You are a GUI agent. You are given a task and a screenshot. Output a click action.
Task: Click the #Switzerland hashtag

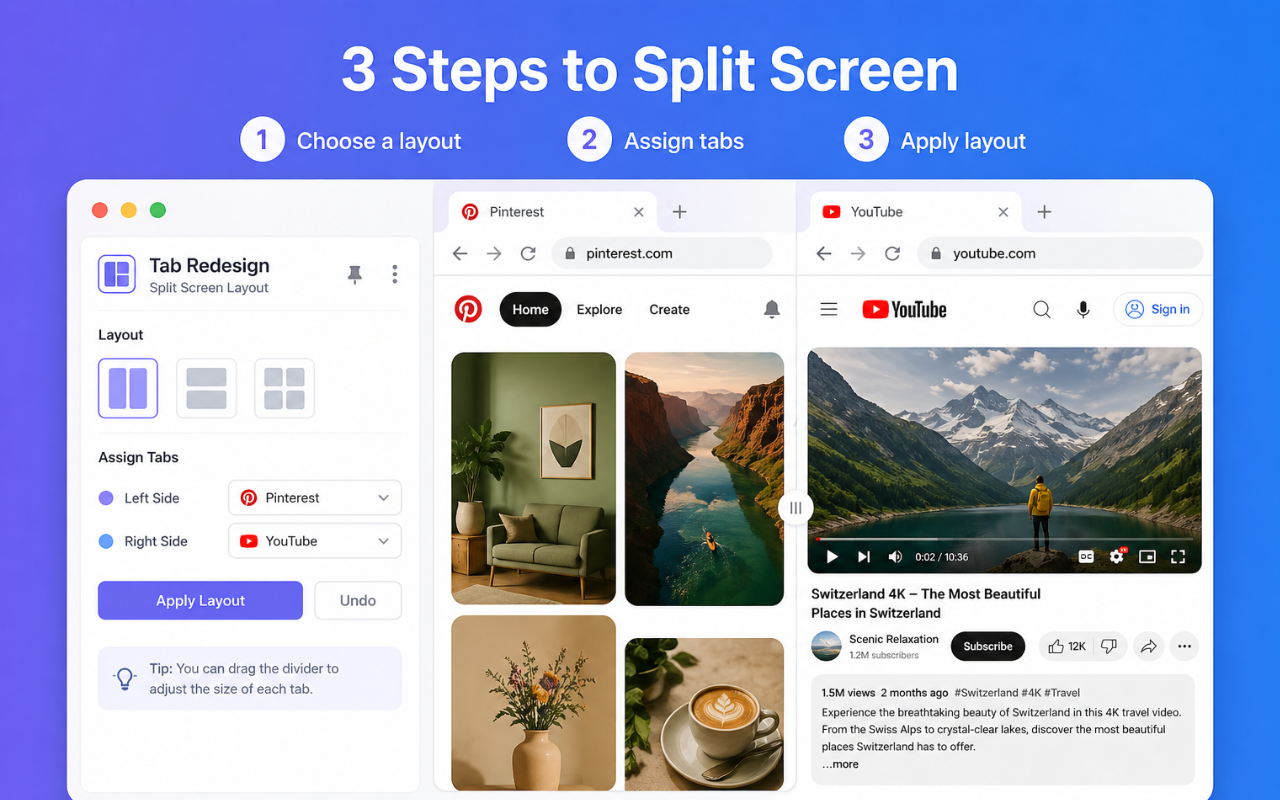coord(986,693)
